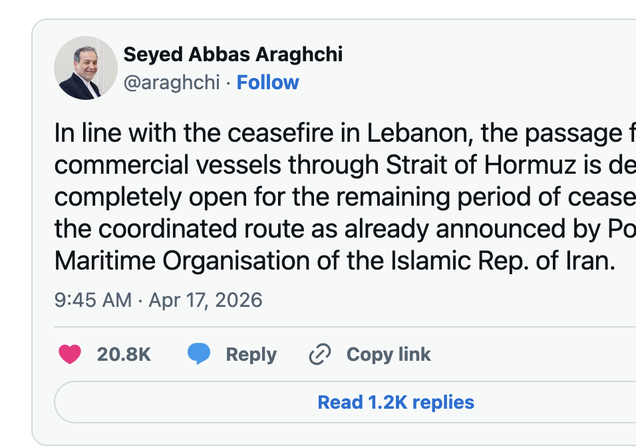Click the Copy link text label
The width and height of the screenshot is (636, 446).
(389, 354)
